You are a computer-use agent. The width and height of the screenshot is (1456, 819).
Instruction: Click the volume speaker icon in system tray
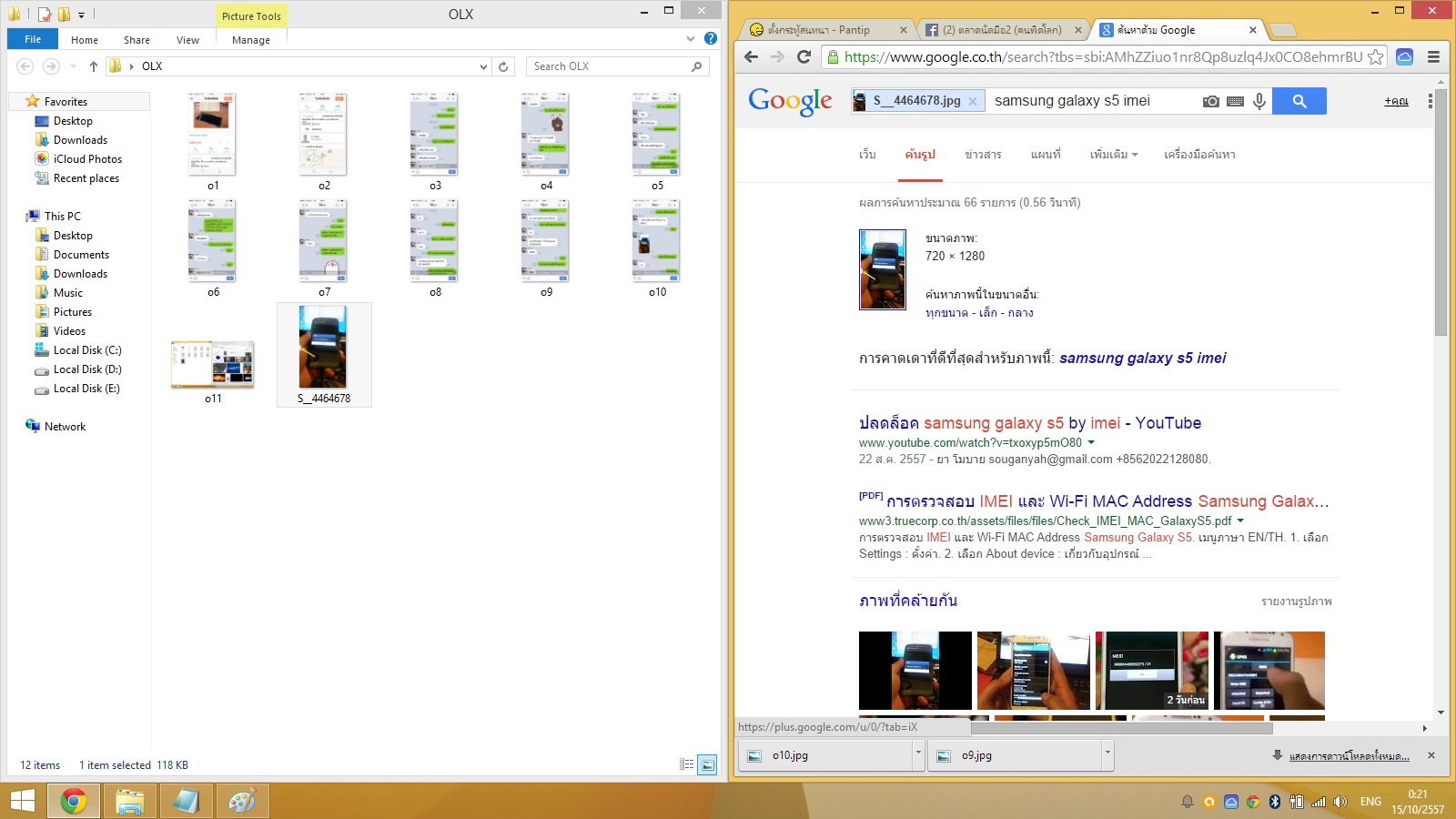(x=1340, y=802)
